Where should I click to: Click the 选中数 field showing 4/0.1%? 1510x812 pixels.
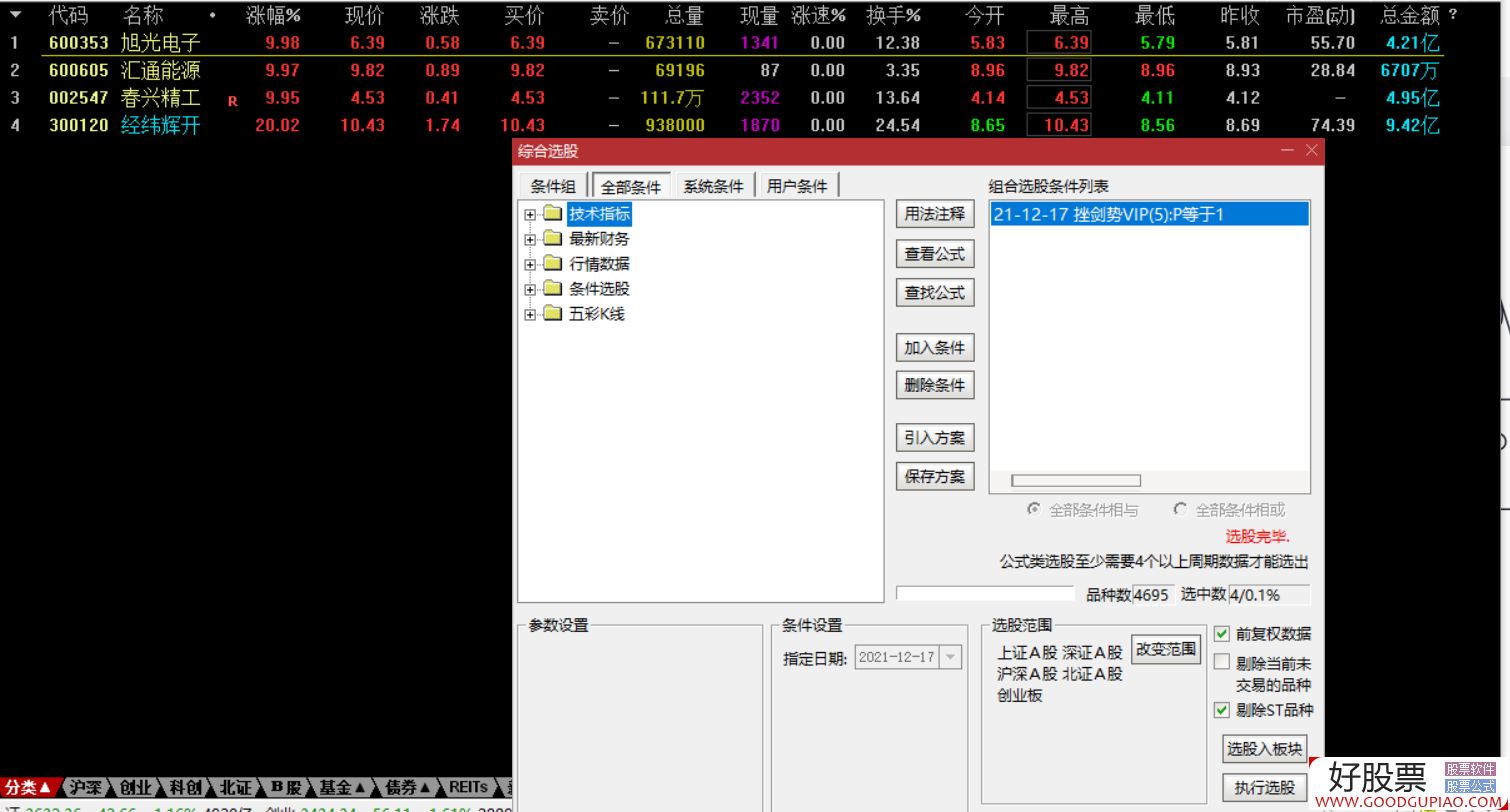click(x=1268, y=595)
